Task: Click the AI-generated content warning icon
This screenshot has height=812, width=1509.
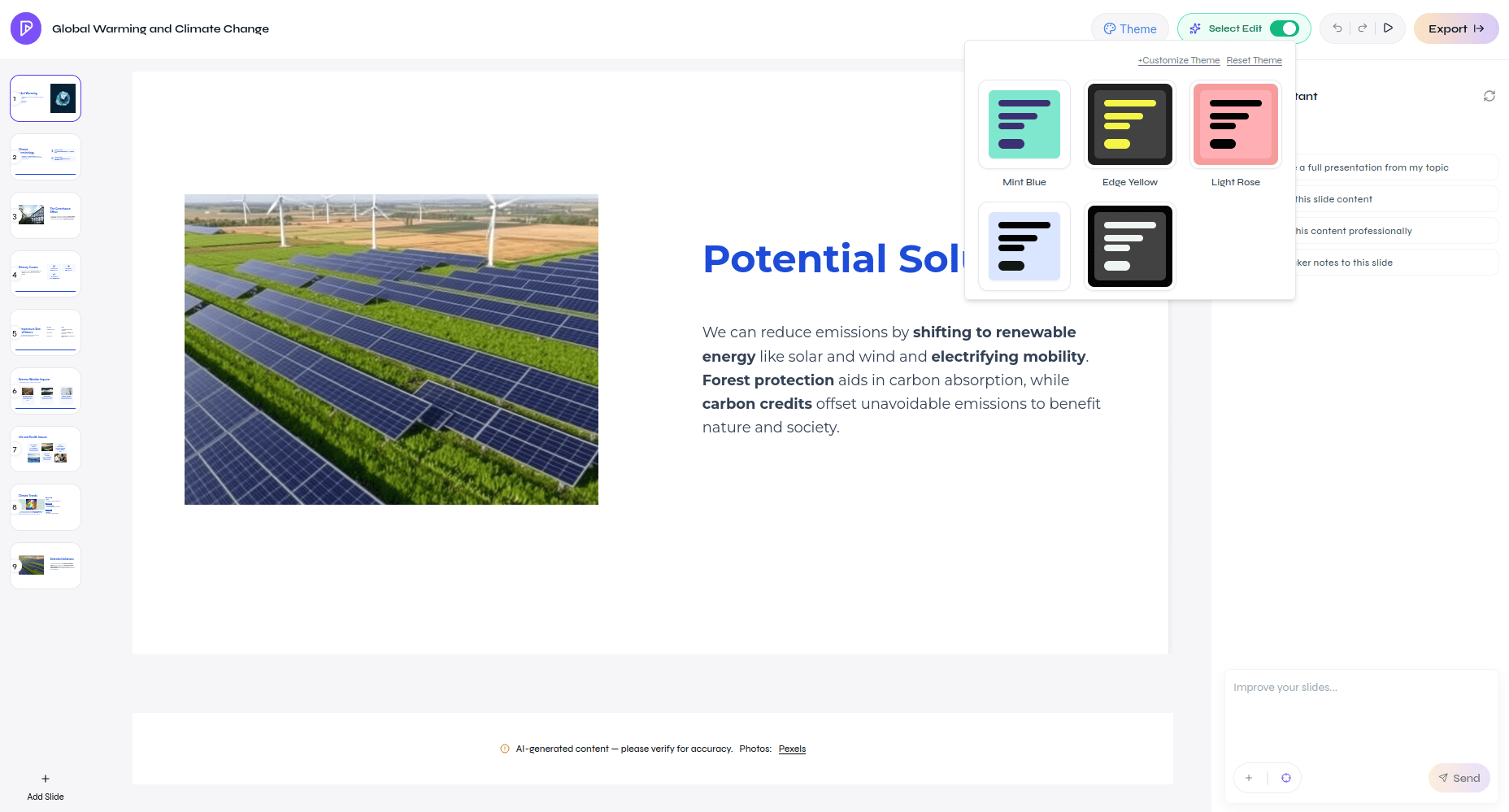Action: tap(505, 749)
